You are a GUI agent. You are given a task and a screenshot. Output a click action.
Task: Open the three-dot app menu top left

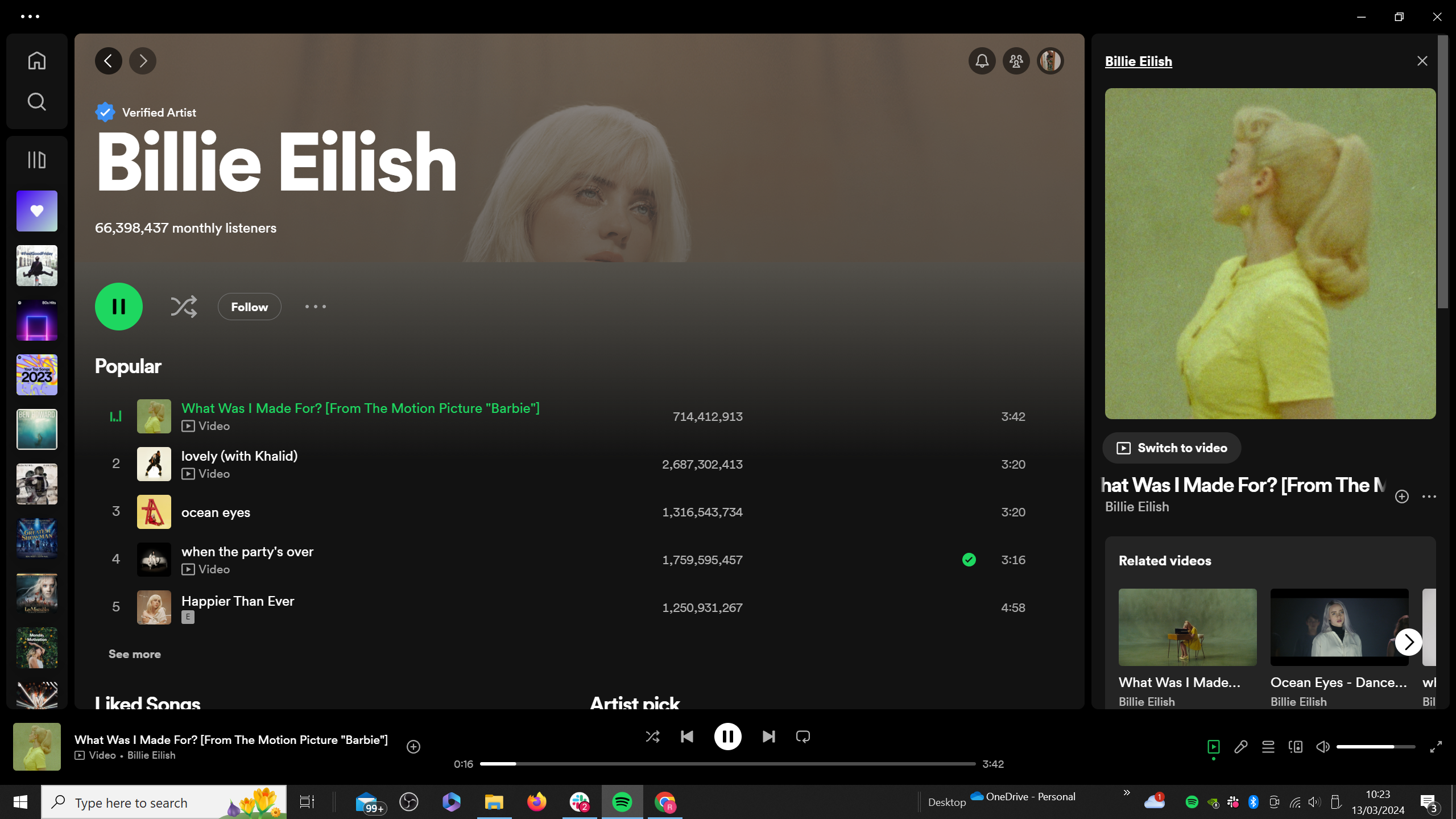[30, 16]
